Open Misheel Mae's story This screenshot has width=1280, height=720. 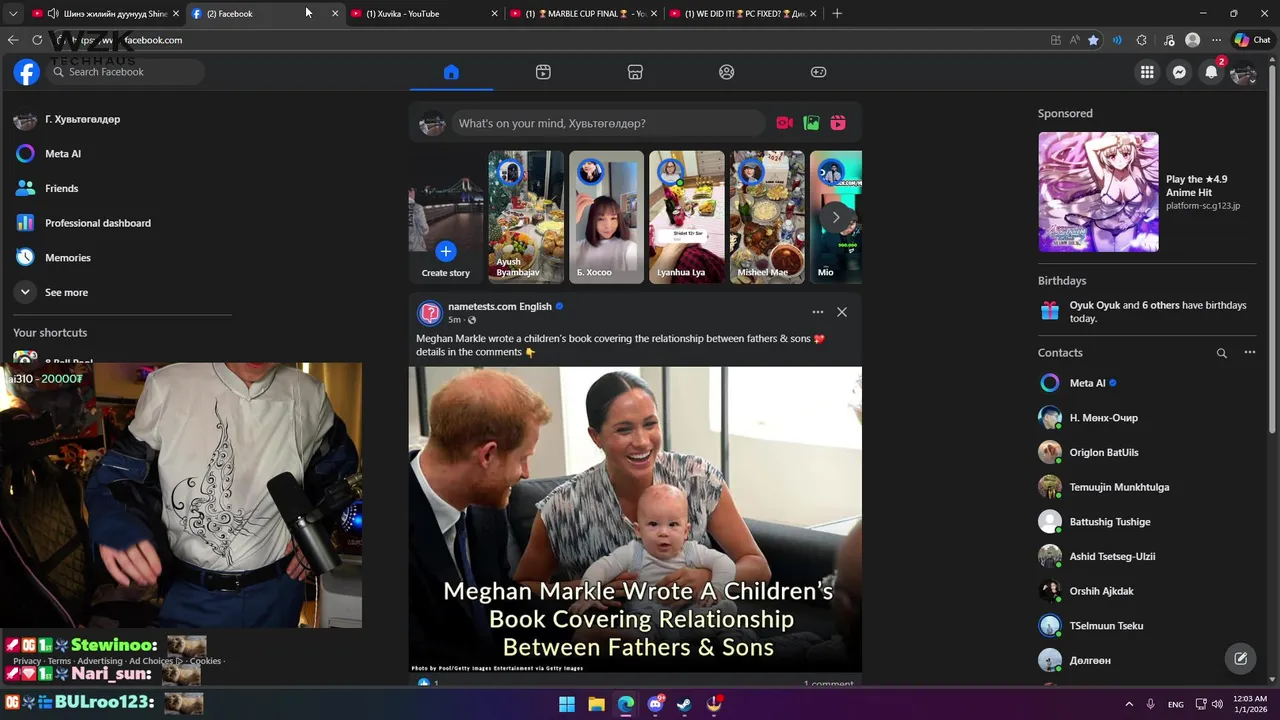click(x=767, y=217)
